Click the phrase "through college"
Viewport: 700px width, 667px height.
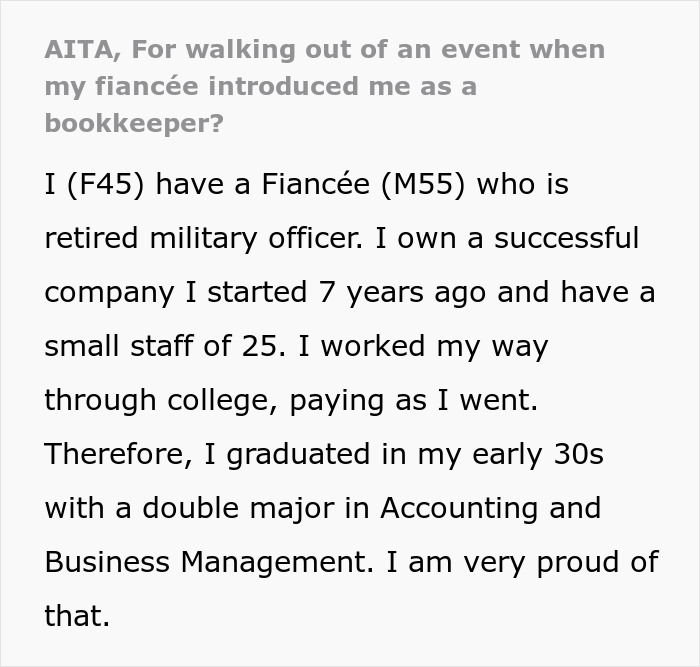tap(158, 401)
